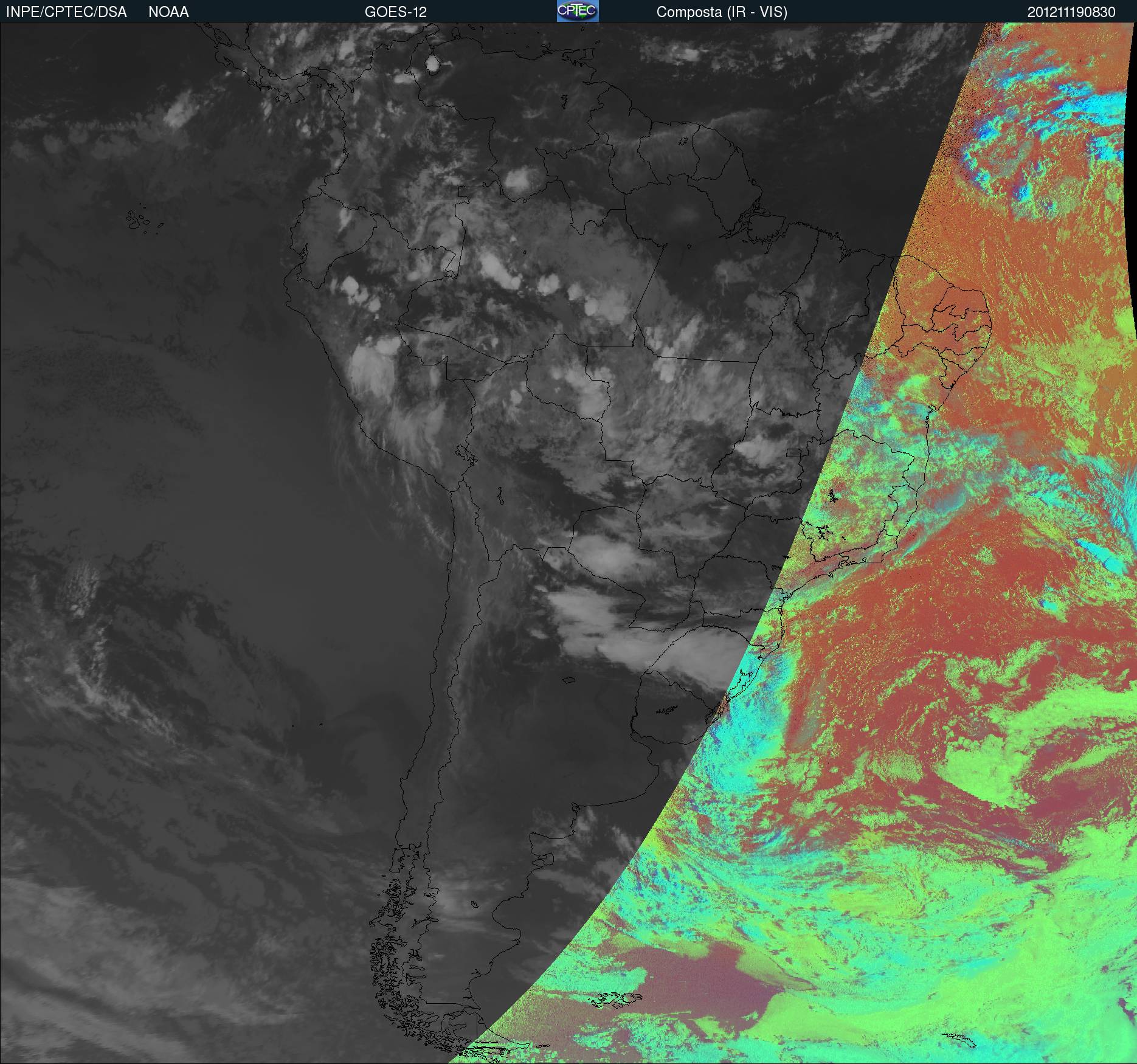Select the Composta (IR - VIS) title
Screen dimensions: 1137x1064
pos(722,12)
